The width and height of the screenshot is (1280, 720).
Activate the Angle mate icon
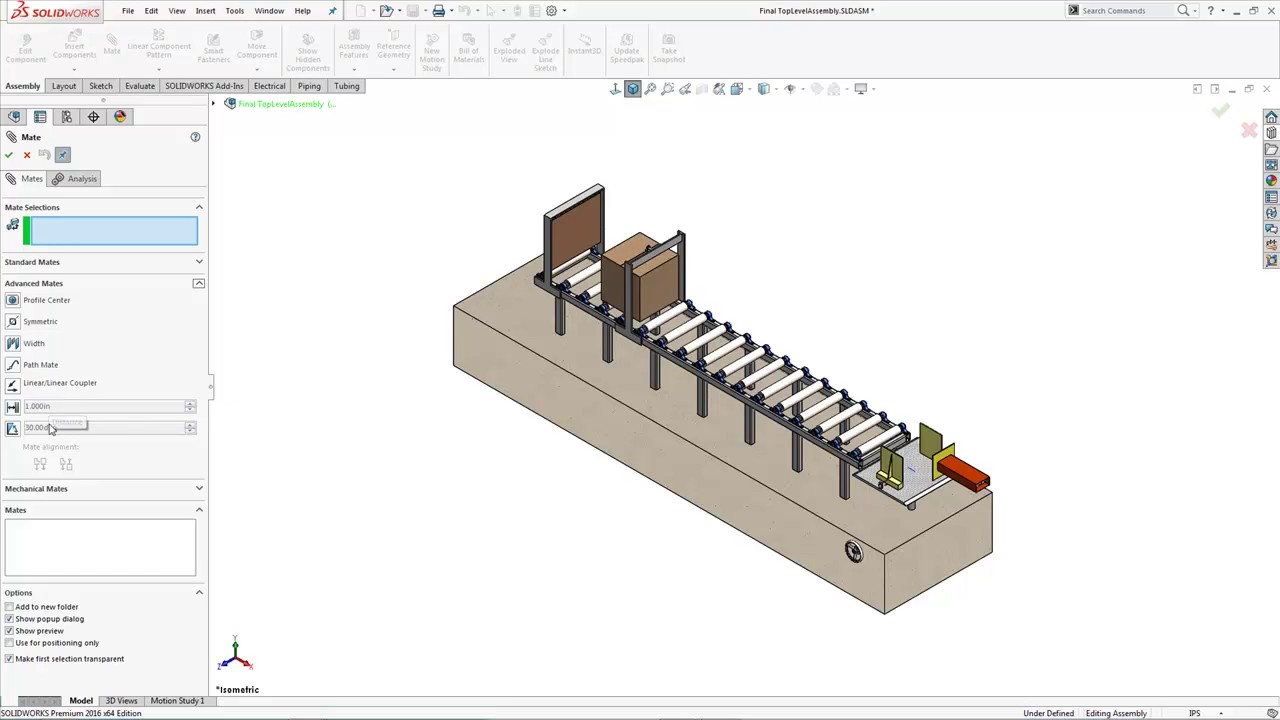click(12, 428)
